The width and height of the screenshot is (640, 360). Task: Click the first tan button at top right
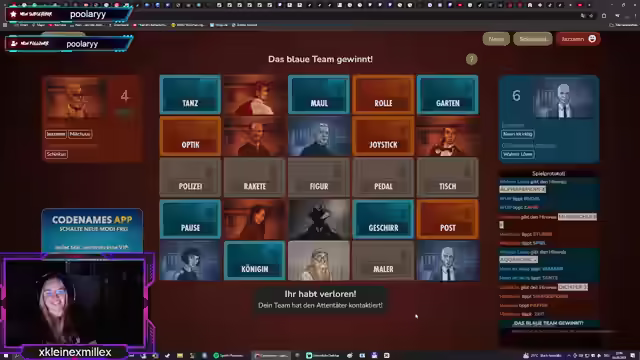(496, 39)
